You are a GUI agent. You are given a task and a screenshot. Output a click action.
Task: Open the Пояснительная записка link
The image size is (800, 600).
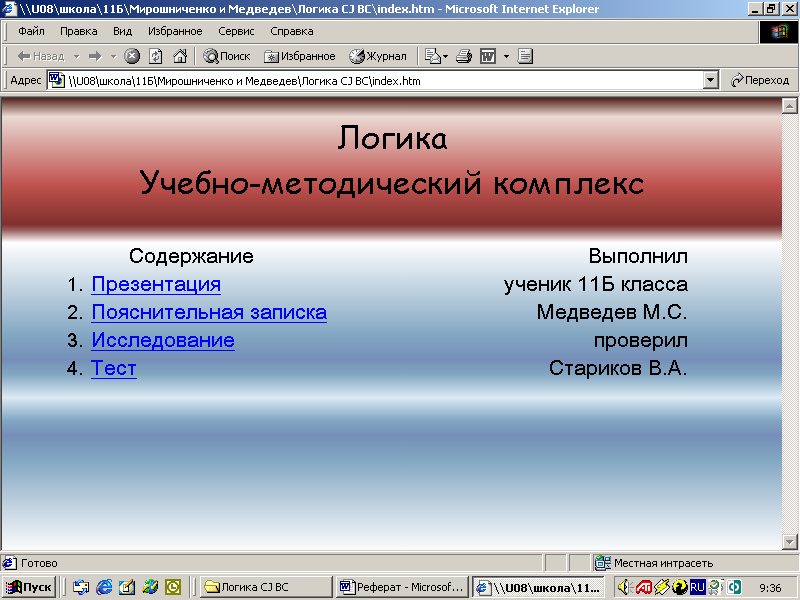tap(209, 312)
